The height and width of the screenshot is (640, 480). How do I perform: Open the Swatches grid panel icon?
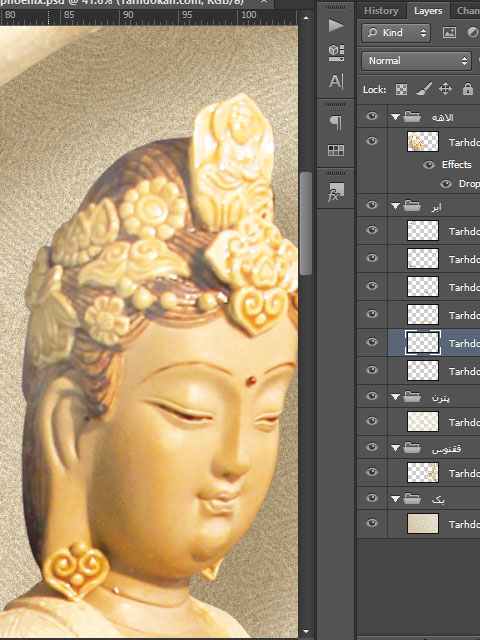(x=336, y=150)
